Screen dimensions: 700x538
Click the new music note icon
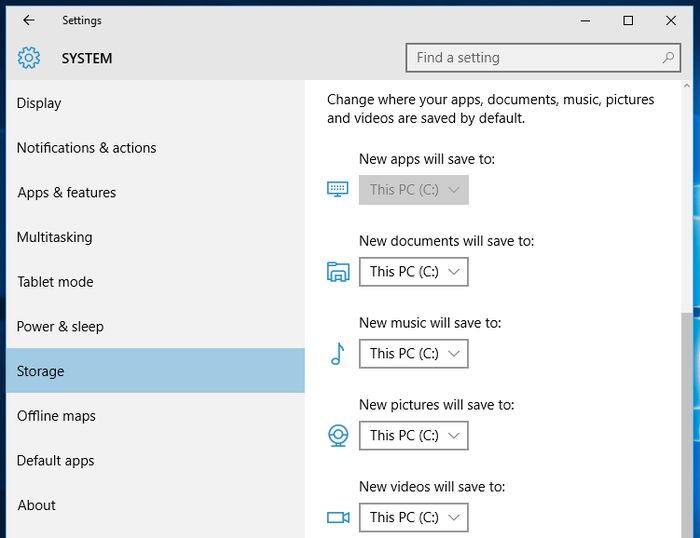(337, 353)
